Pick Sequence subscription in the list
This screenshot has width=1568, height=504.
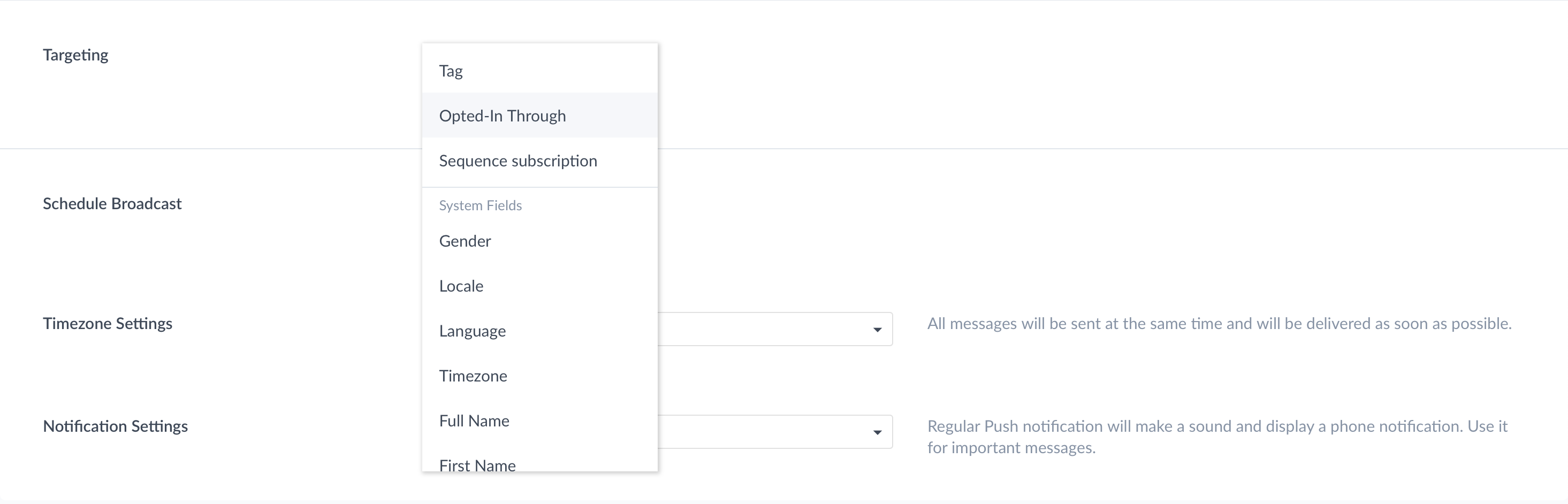tap(539, 160)
